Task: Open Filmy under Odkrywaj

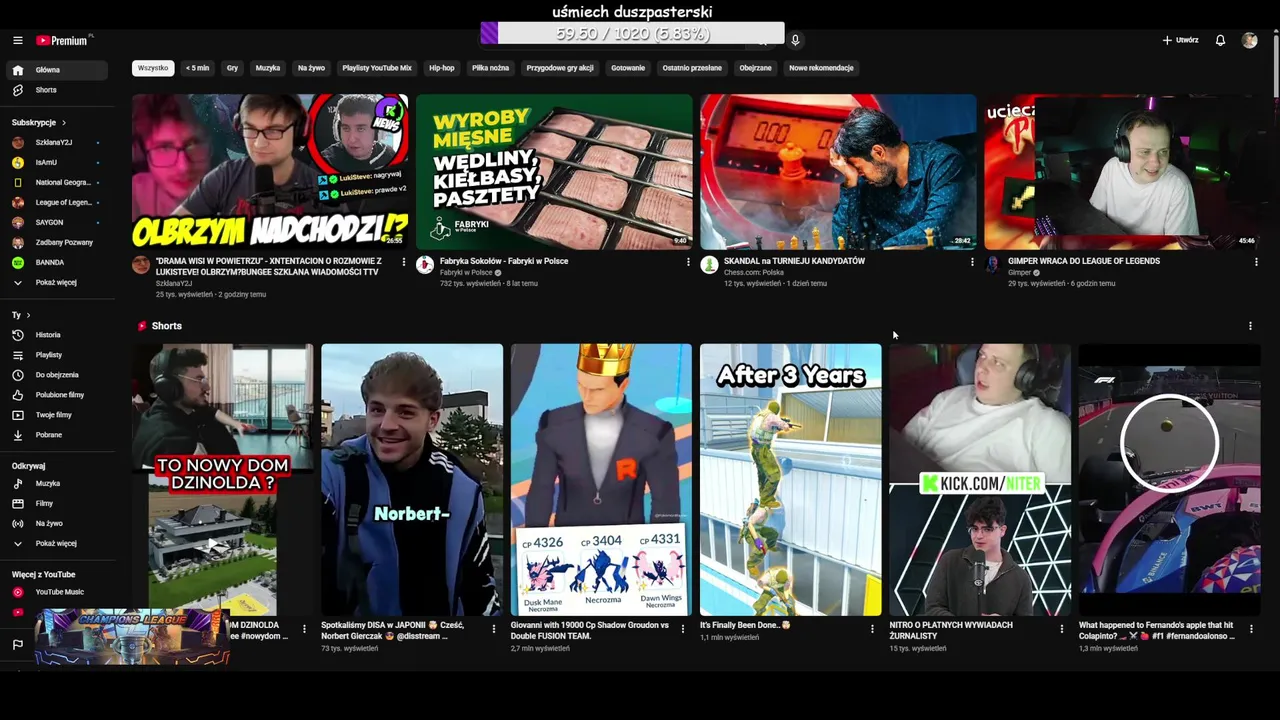Action: tap(56, 503)
